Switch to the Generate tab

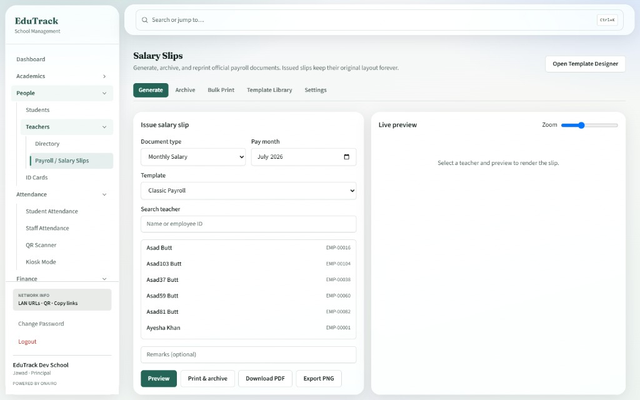pos(151,90)
